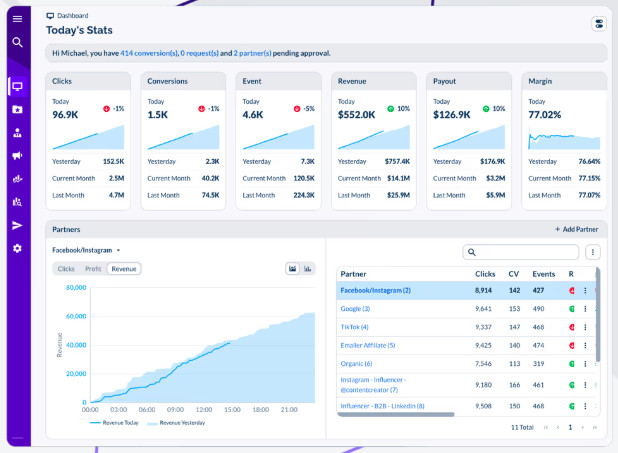
Task: Select the Clicks chart tab
Action: click(66, 269)
